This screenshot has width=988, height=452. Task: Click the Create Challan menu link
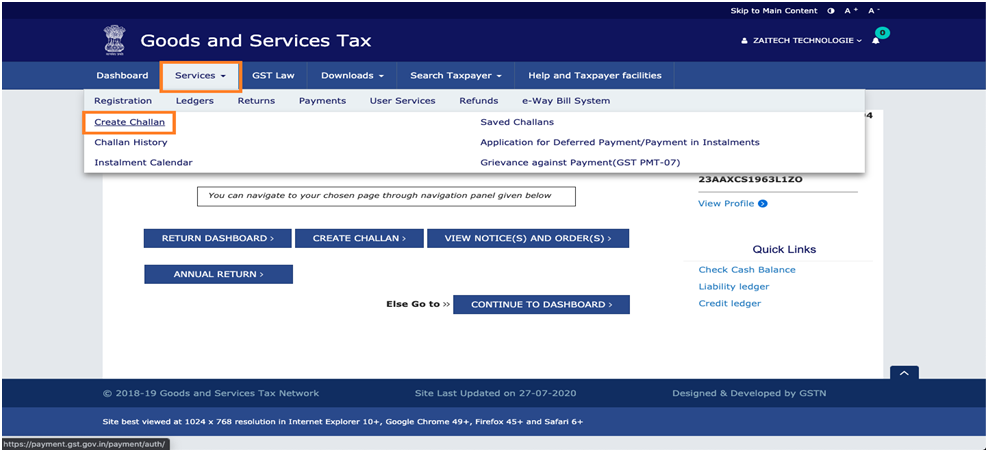tap(129, 122)
